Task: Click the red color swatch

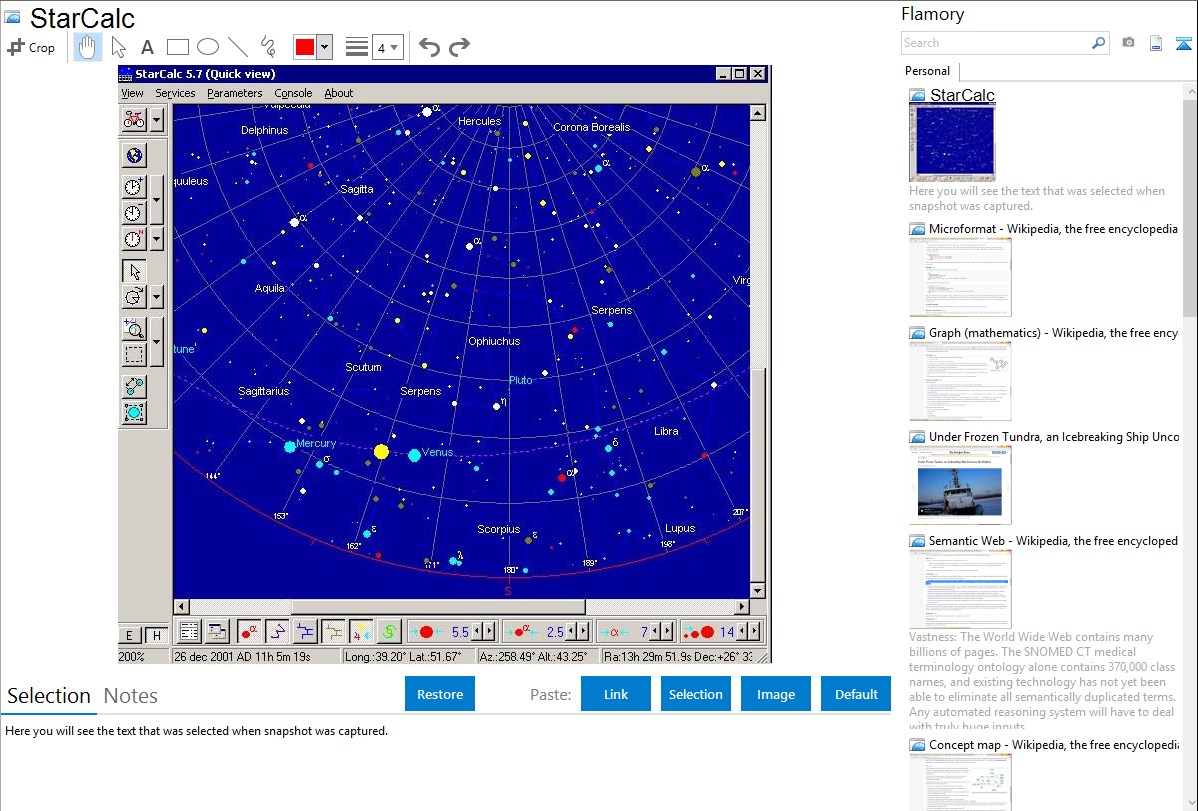Action: coord(304,47)
